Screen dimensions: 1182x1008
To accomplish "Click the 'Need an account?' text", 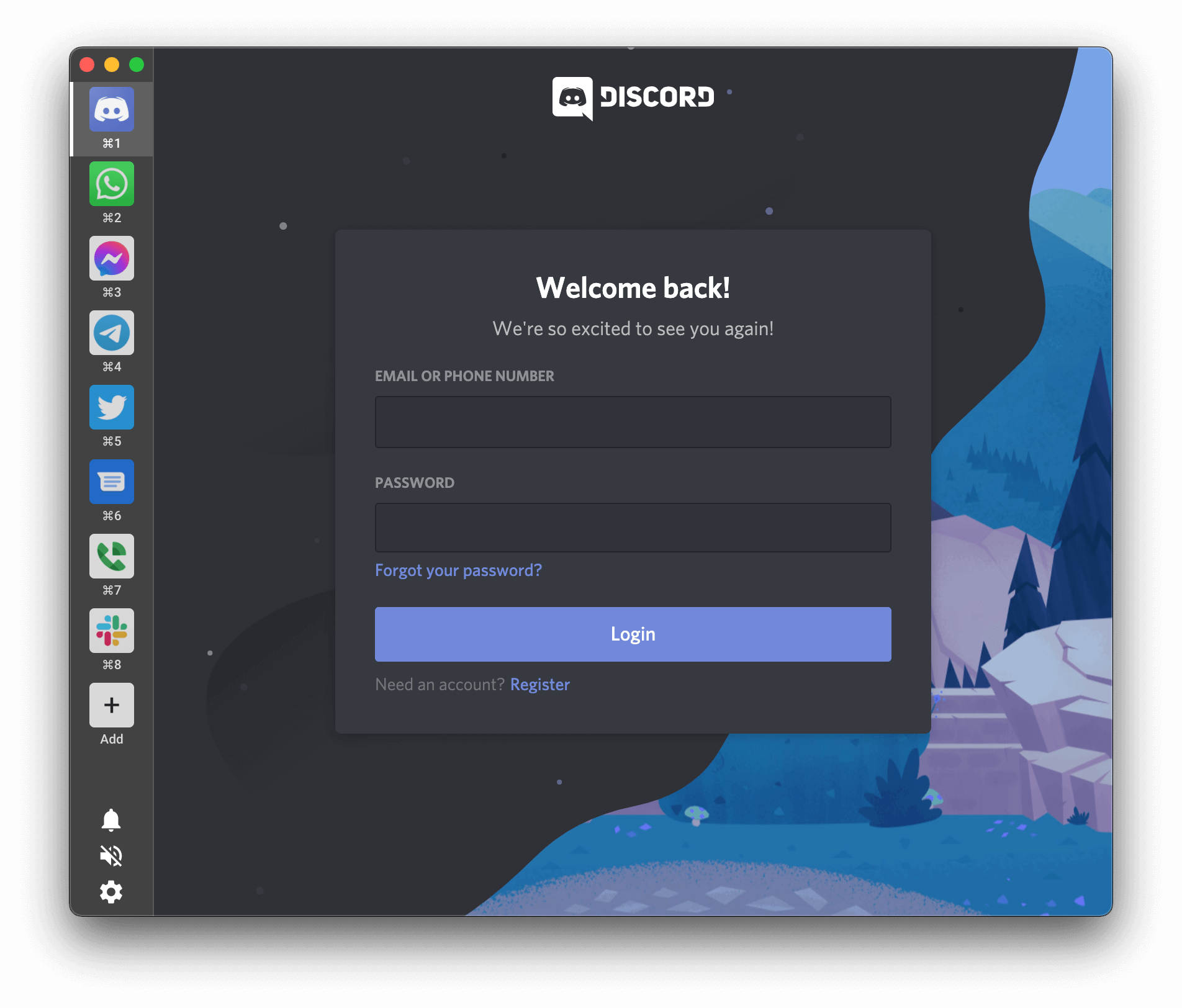I will click(x=440, y=685).
